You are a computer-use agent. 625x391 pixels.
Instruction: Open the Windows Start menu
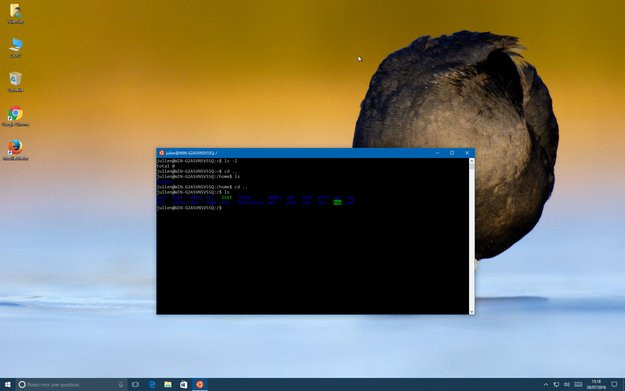click(8, 385)
